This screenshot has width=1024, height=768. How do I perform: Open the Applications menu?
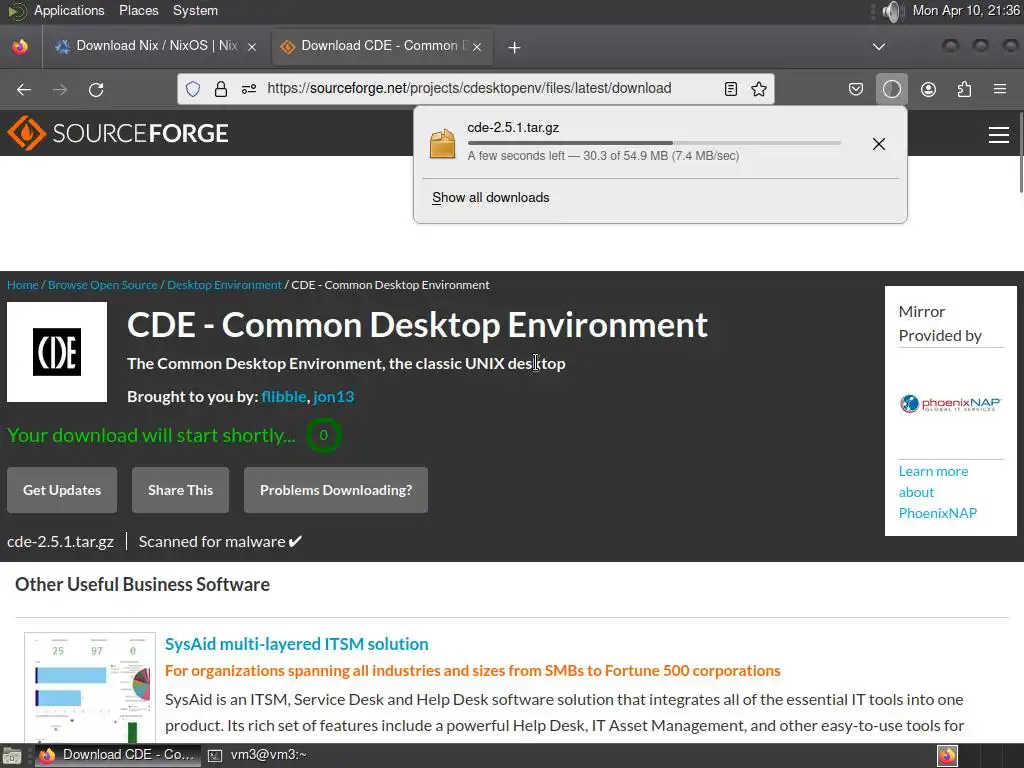pos(69,10)
